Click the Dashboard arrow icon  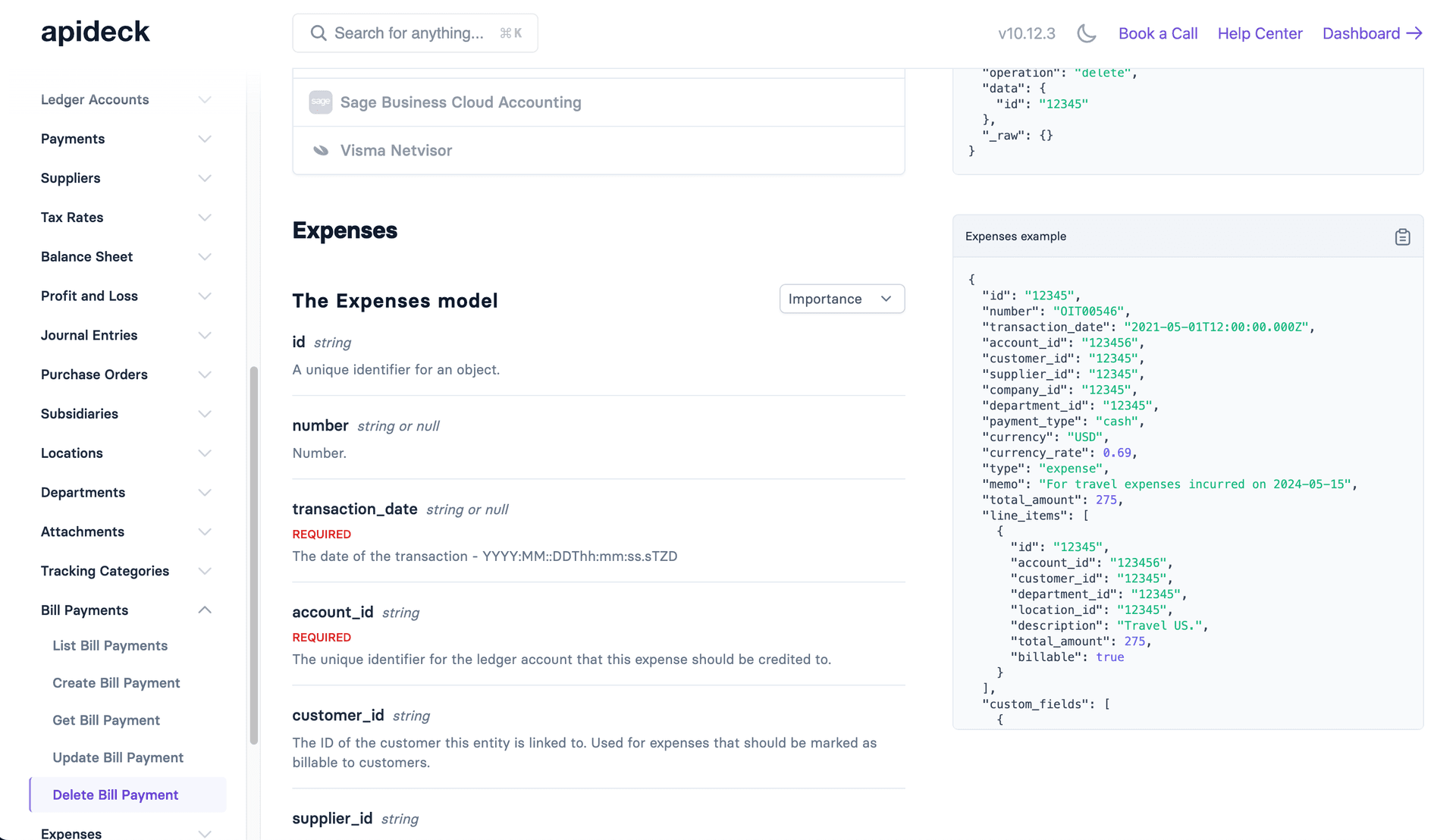(x=1414, y=33)
